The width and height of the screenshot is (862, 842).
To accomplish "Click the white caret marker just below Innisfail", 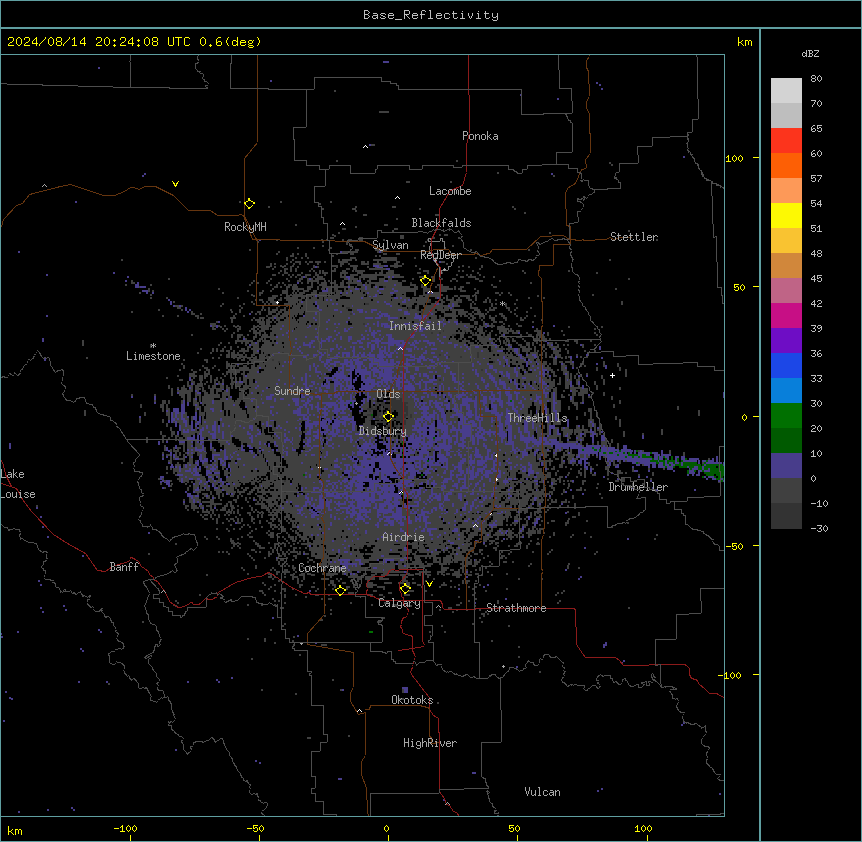I will (400, 348).
